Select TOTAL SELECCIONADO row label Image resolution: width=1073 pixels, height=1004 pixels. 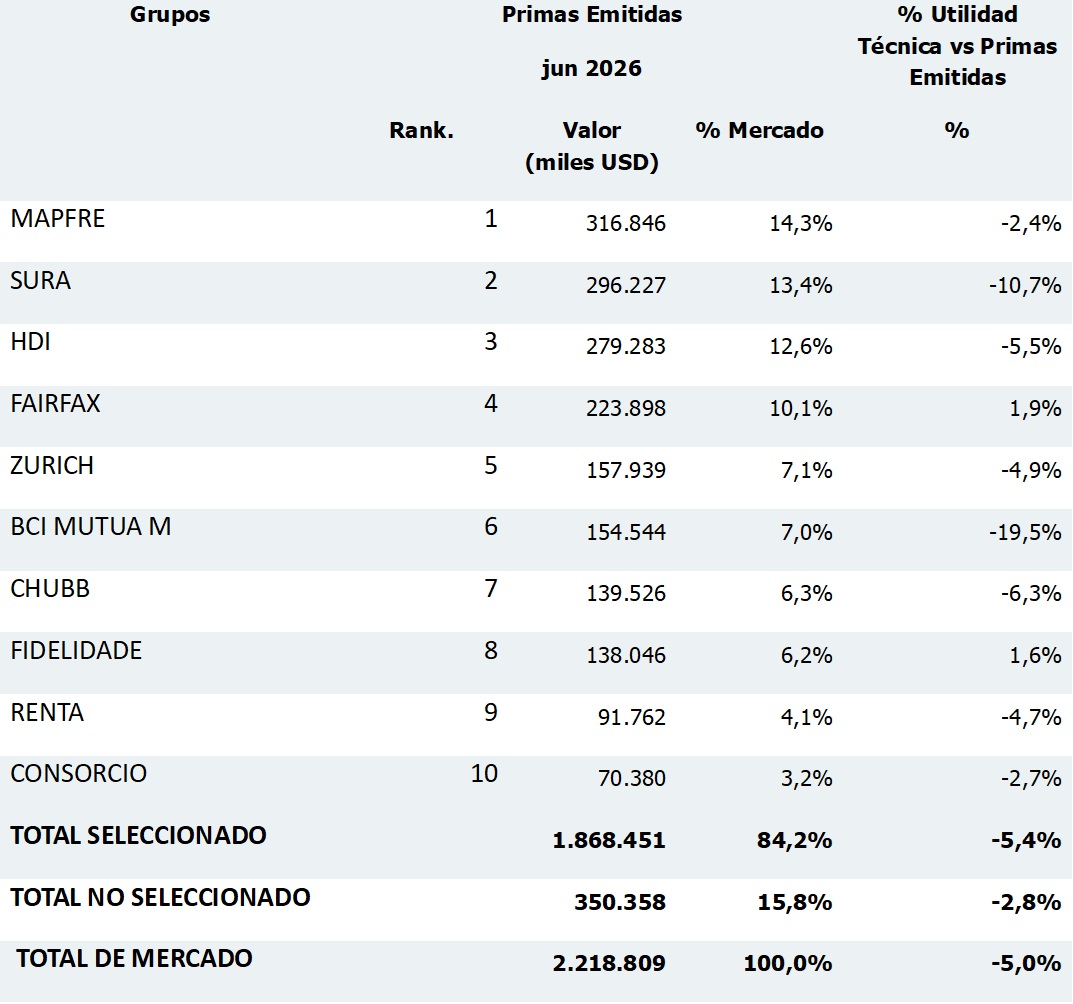[138, 836]
